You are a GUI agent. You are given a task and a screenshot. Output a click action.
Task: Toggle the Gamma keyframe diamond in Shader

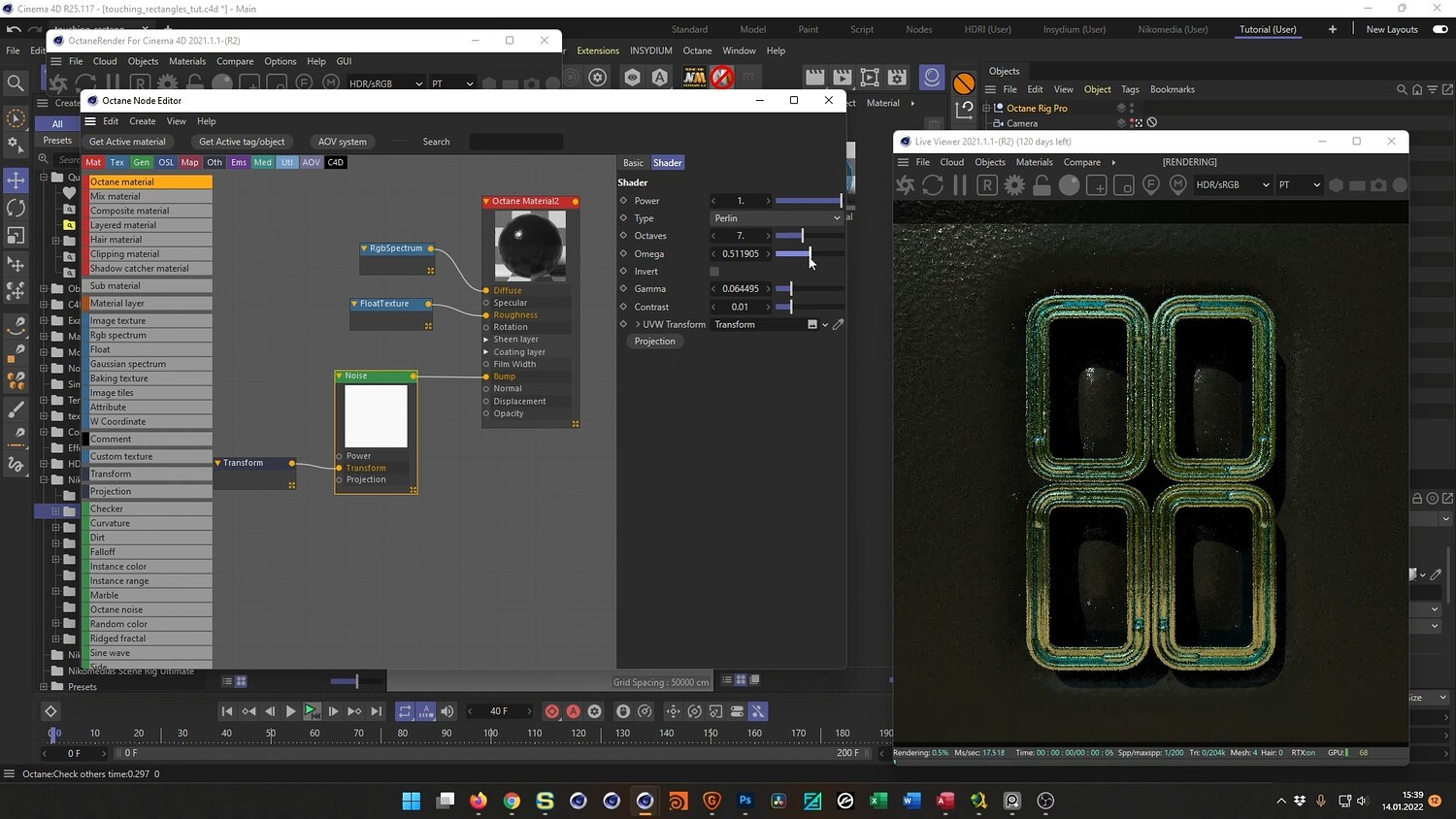click(x=624, y=289)
